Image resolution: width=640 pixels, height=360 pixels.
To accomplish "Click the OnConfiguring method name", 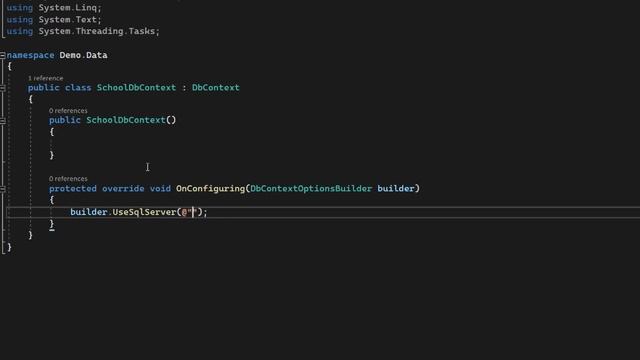I will pyautogui.click(x=211, y=189).
